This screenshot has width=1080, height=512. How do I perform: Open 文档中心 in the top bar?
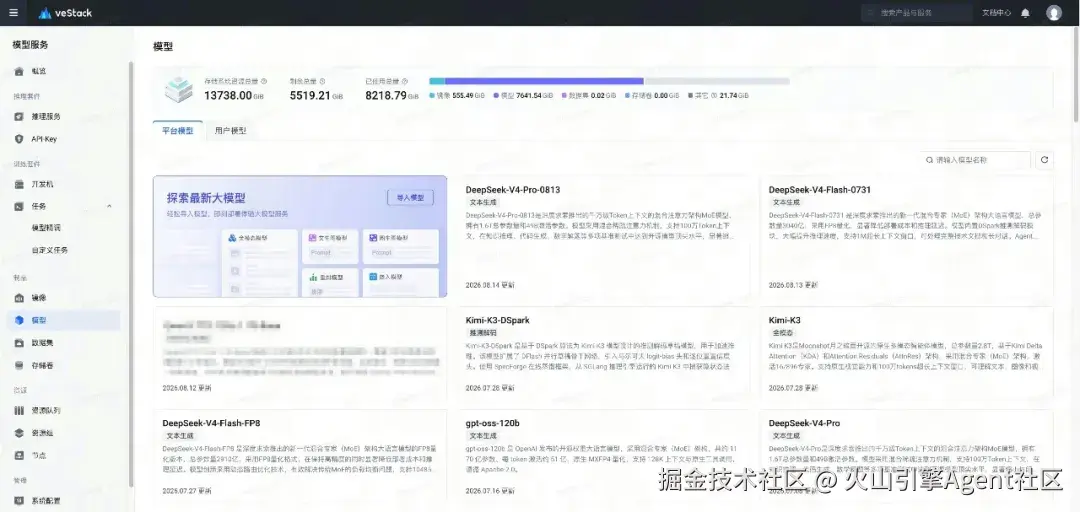pos(996,13)
